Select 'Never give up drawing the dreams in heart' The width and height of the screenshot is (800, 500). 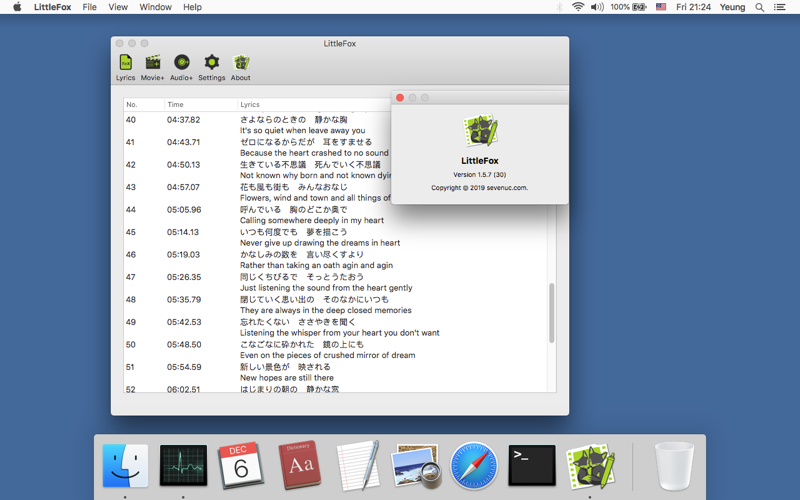pos(320,243)
